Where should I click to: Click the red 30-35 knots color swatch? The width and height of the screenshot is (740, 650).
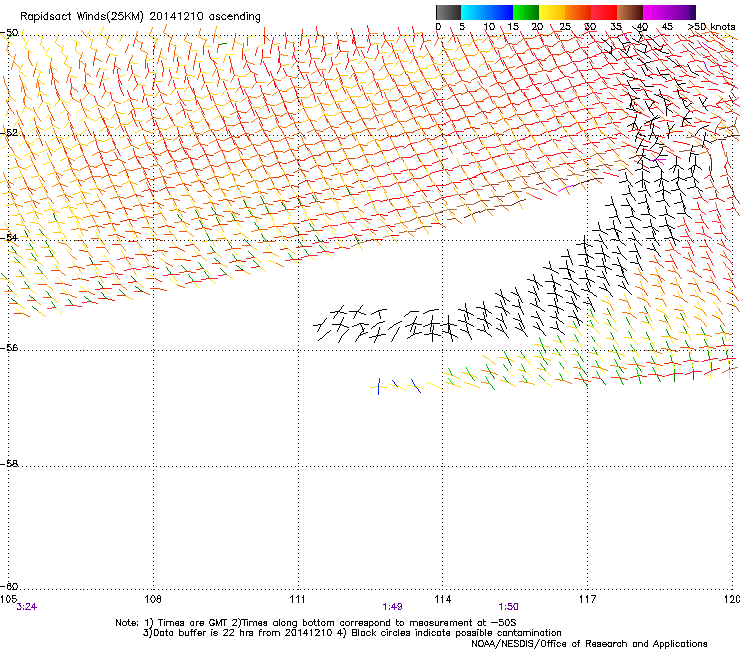tap(604, 12)
